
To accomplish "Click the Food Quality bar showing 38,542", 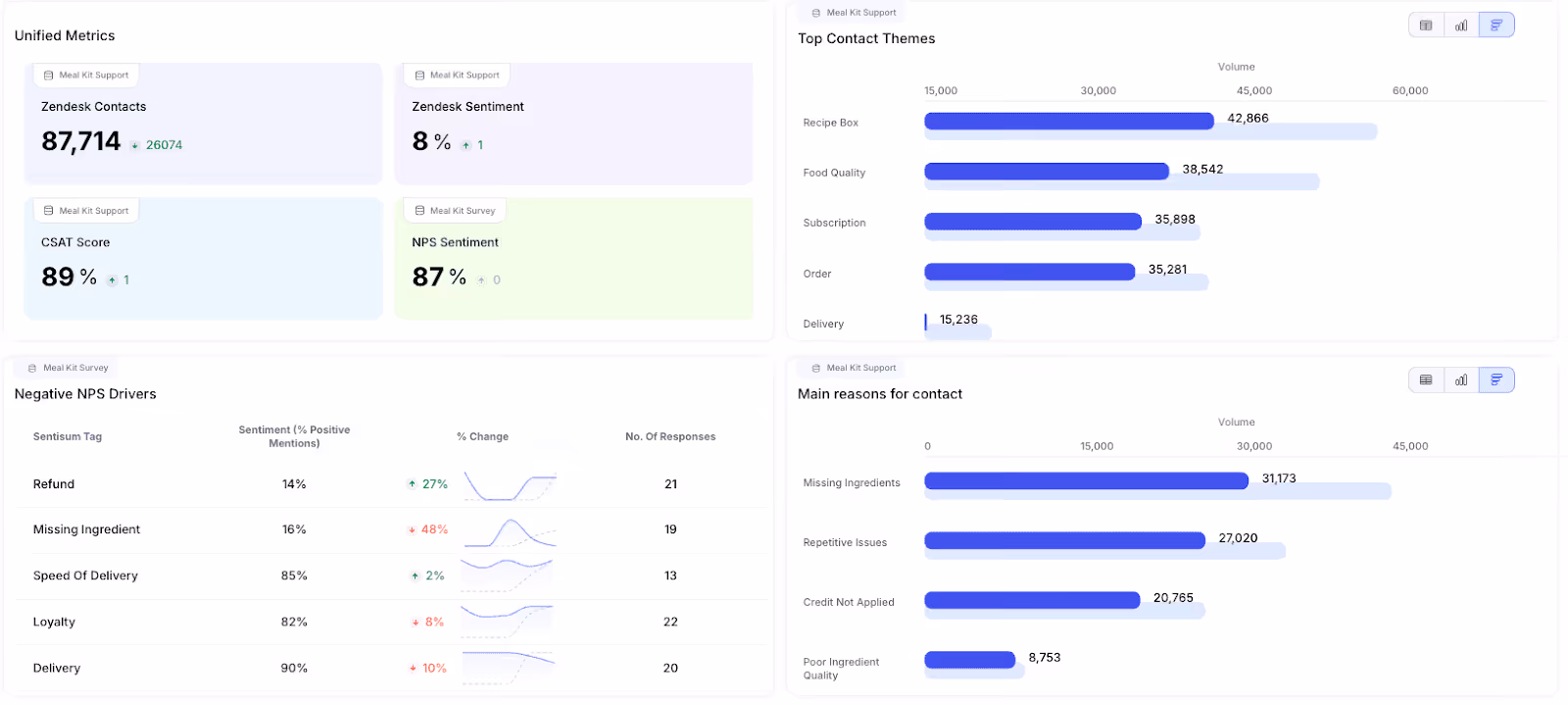I will [x=1047, y=171].
